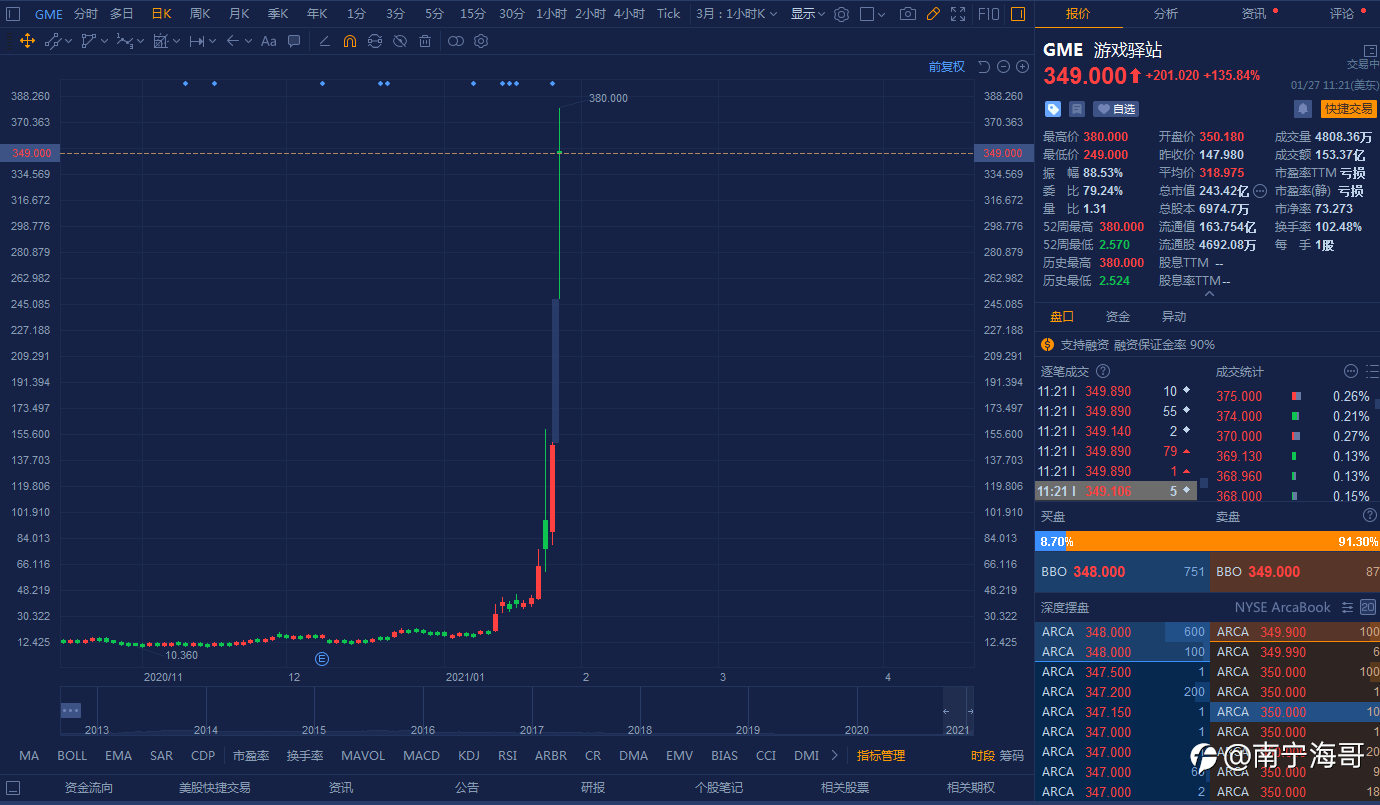Click the depth book filter settings icon
The width and height of the screenshot is (1380, 805).
pyautogui.click(x=1348, y=607)
